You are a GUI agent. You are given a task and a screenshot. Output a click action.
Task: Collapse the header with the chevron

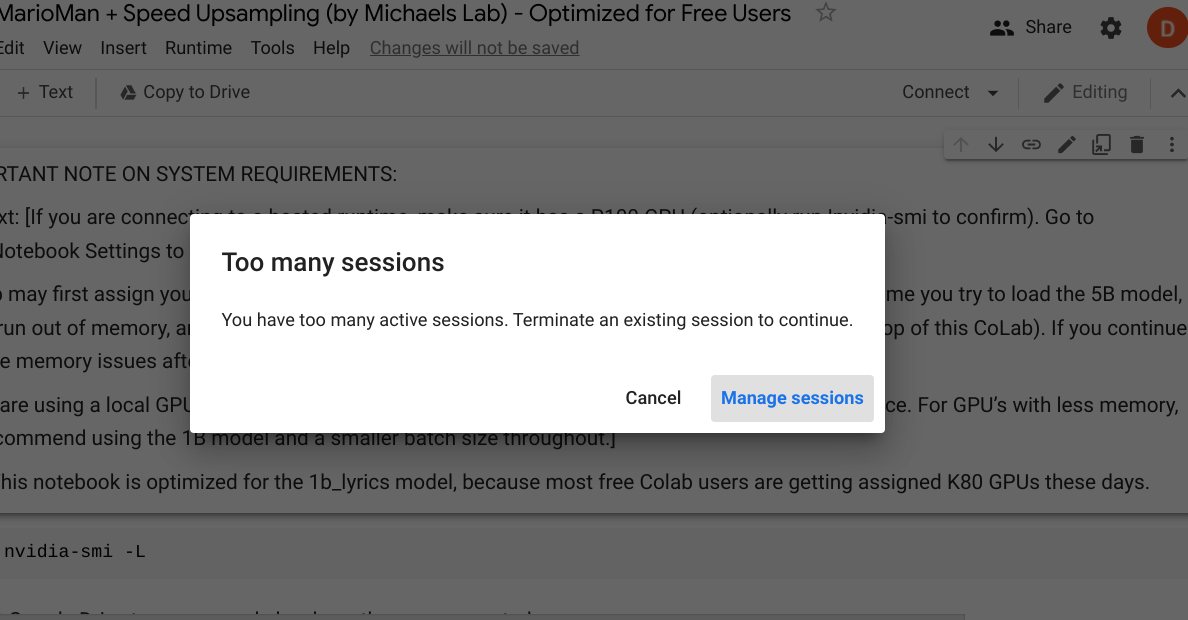pos(1178,91)
